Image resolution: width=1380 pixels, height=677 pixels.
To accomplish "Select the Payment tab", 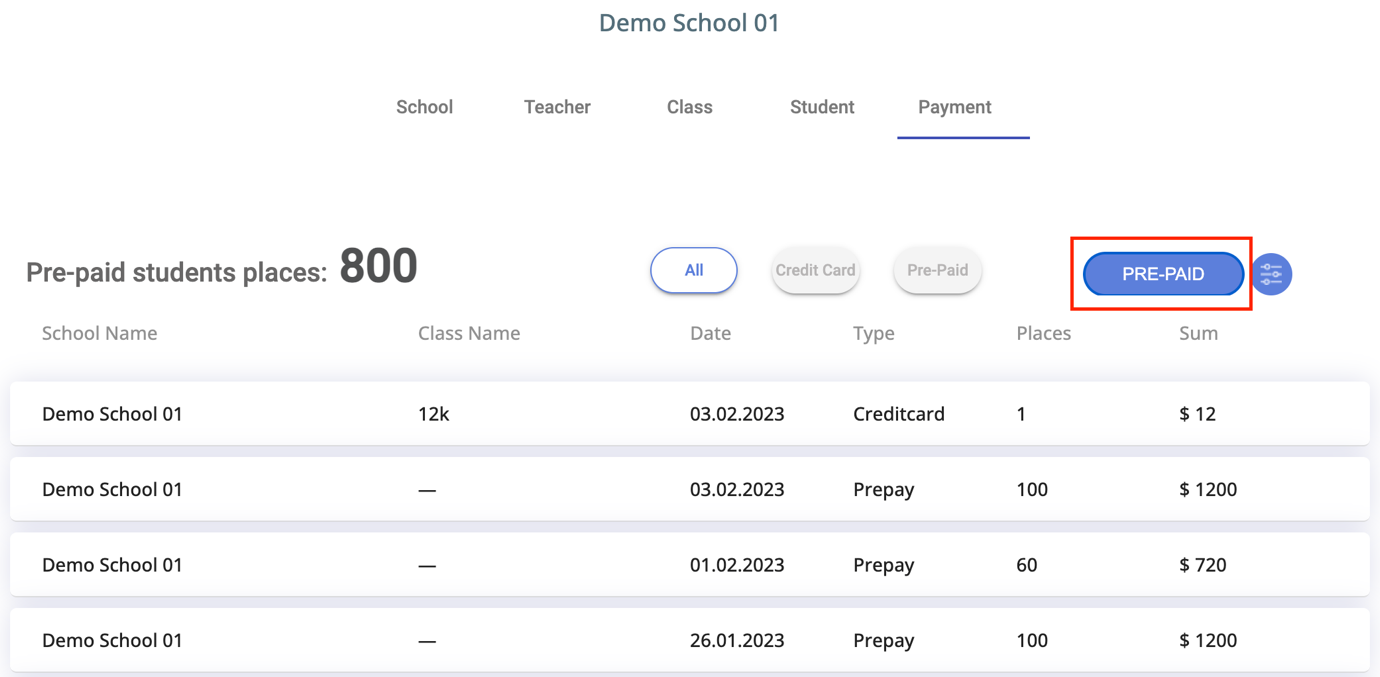I will coord(955,107).
